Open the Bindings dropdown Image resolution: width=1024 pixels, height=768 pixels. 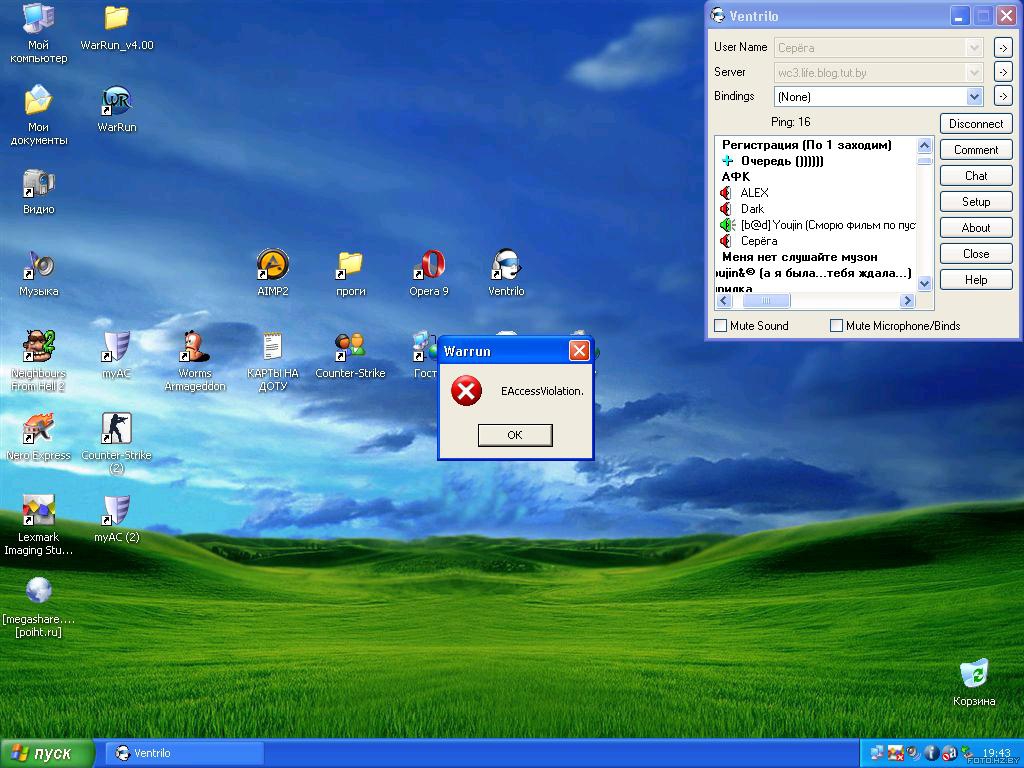[x=974, y=97]
